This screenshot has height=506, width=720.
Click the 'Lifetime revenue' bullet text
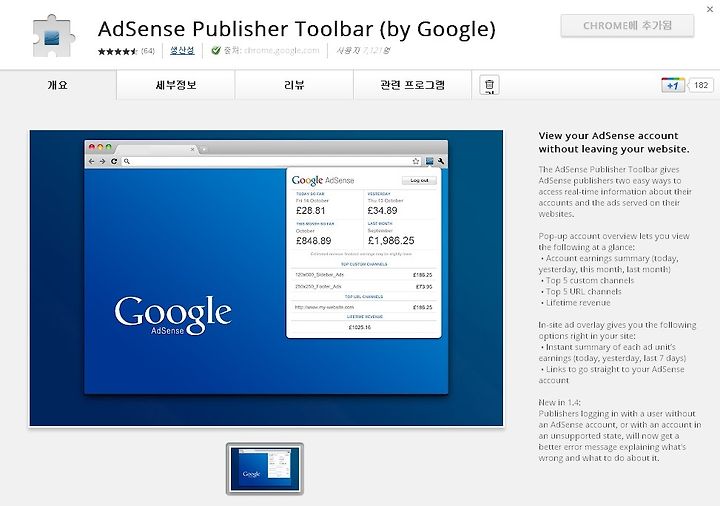(578, 303)
